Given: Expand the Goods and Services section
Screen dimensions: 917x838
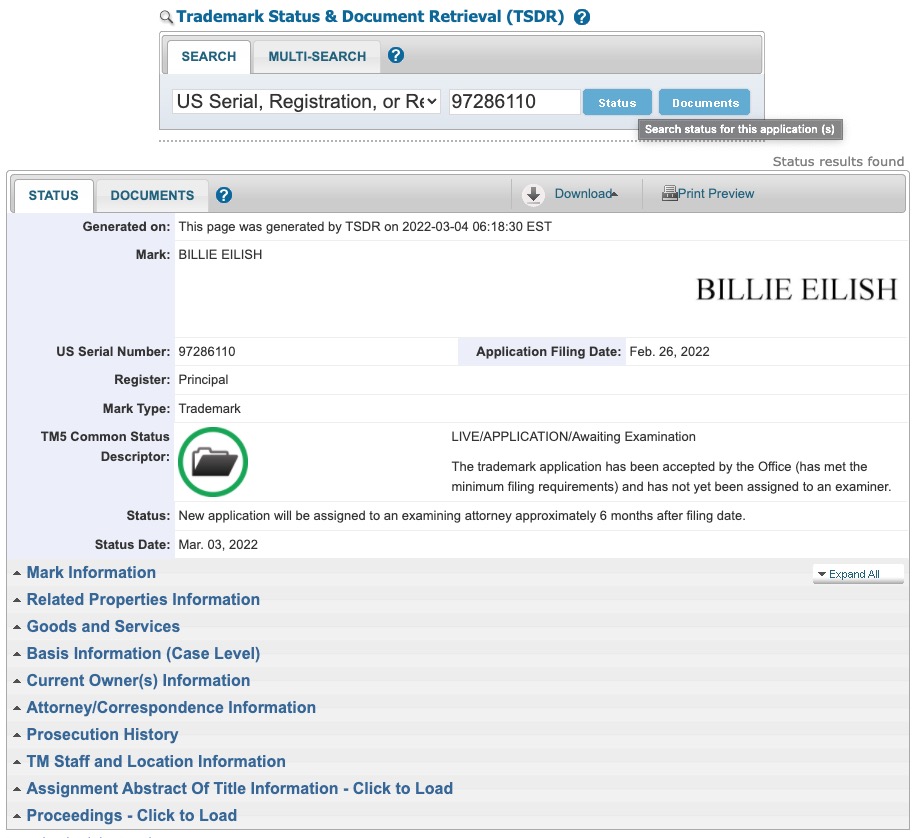Looking at the screenshot, I should (x=103, y=626).
